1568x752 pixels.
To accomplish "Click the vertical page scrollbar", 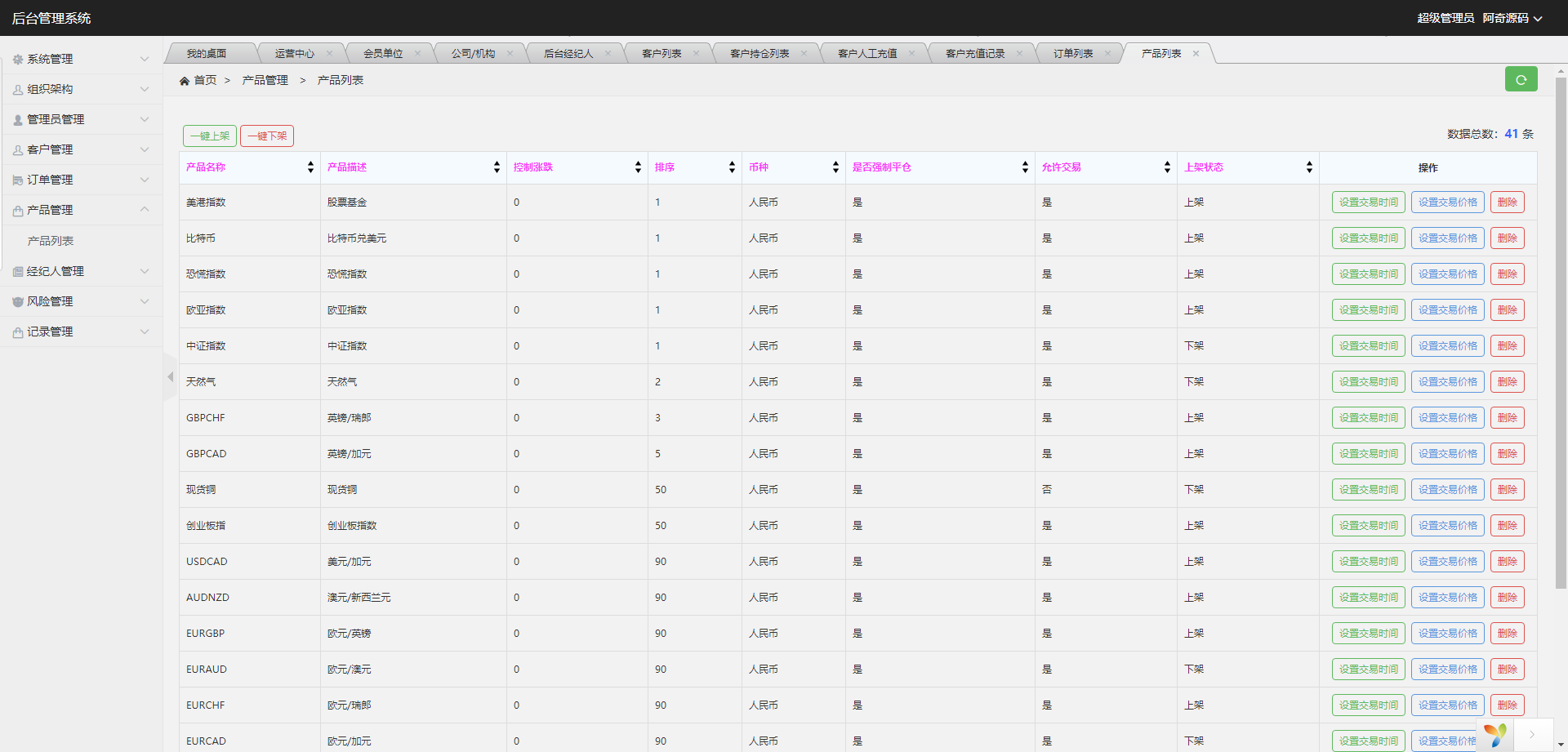I will 1561,327.
